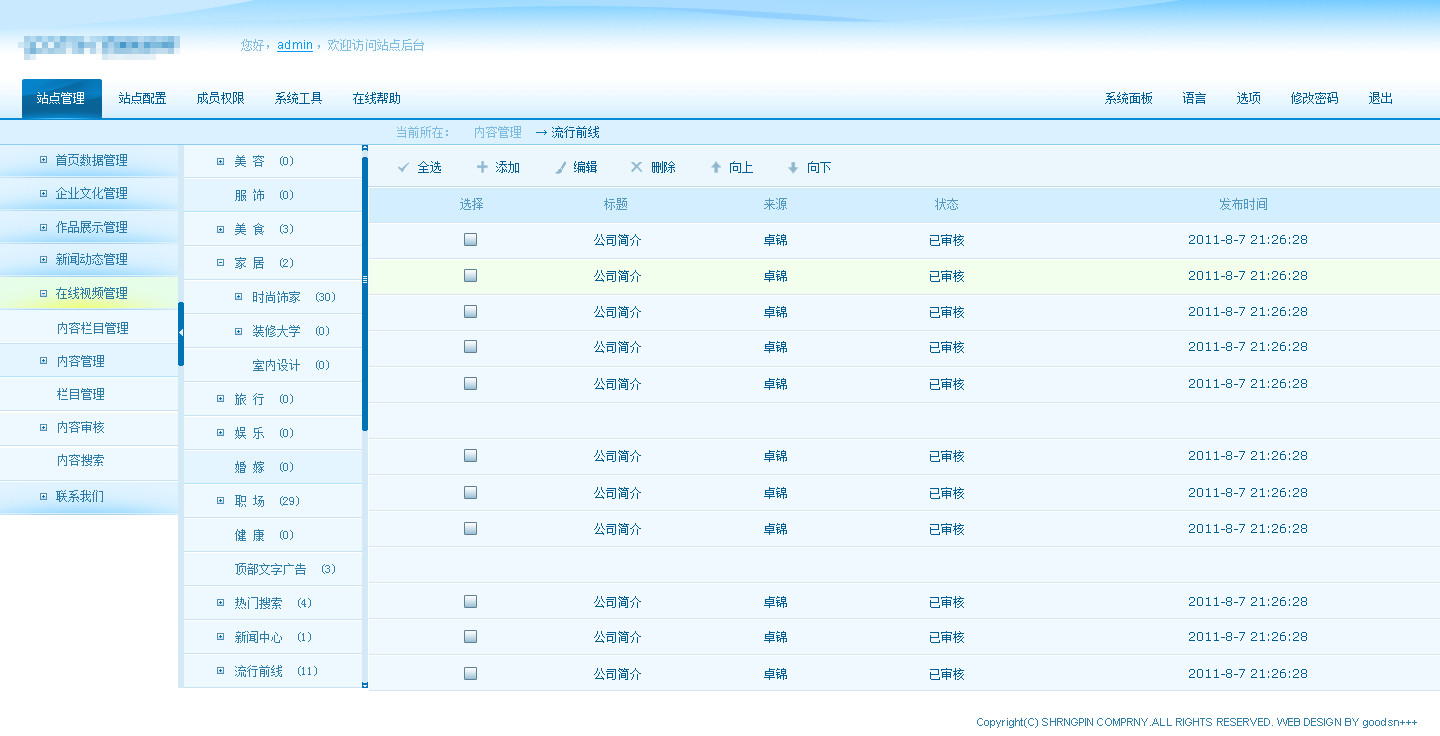
Task: Expand the 娱乐 category node
Action: click(221, 434)
